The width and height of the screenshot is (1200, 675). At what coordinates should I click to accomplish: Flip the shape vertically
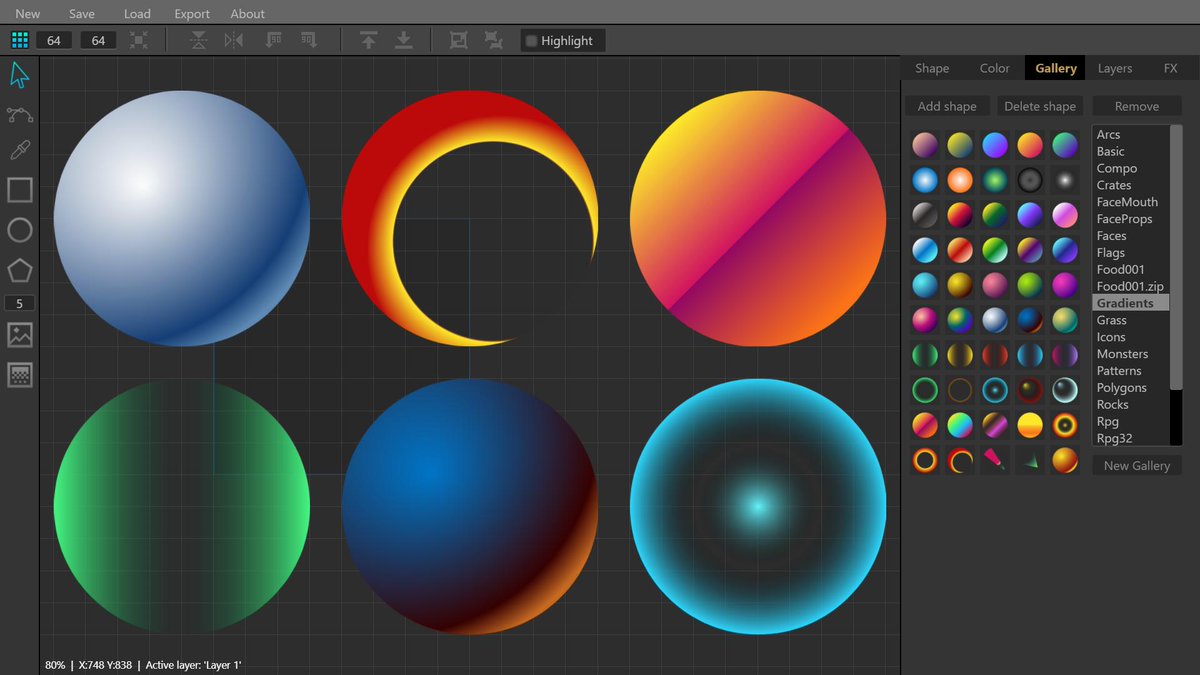(x=199, y=40)
